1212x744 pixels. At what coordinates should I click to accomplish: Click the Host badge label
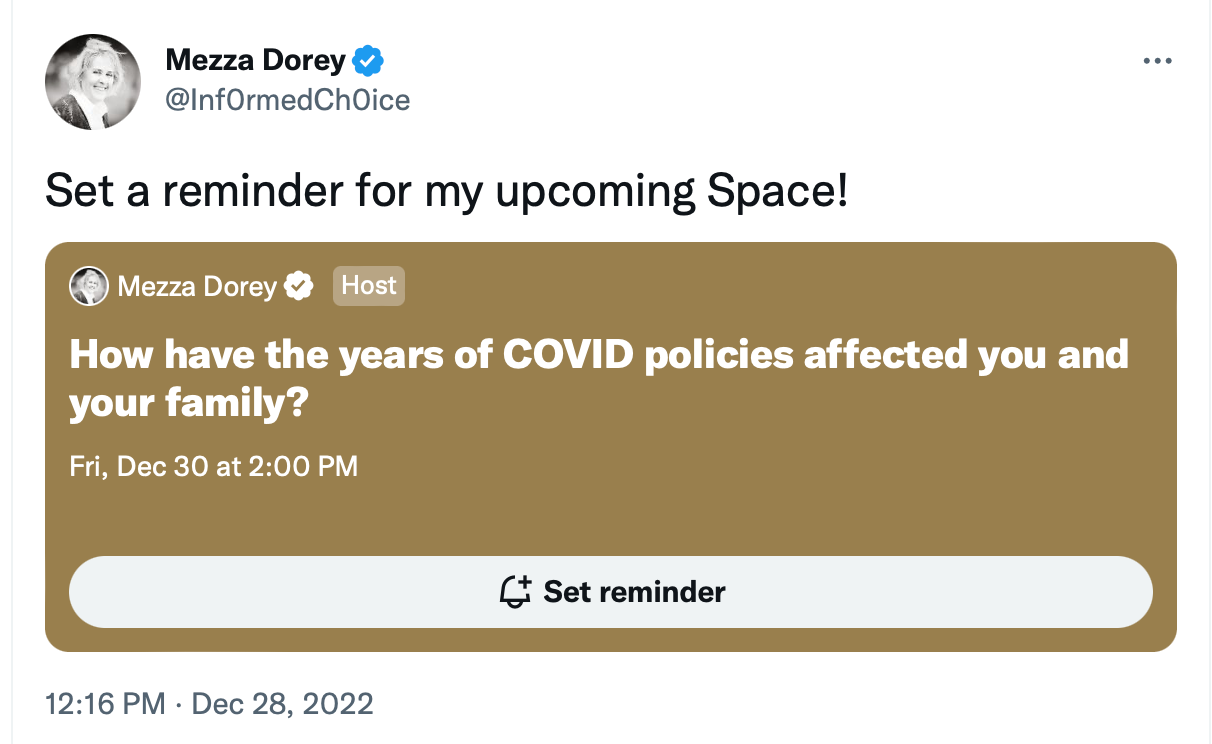[x=368, y=286]
